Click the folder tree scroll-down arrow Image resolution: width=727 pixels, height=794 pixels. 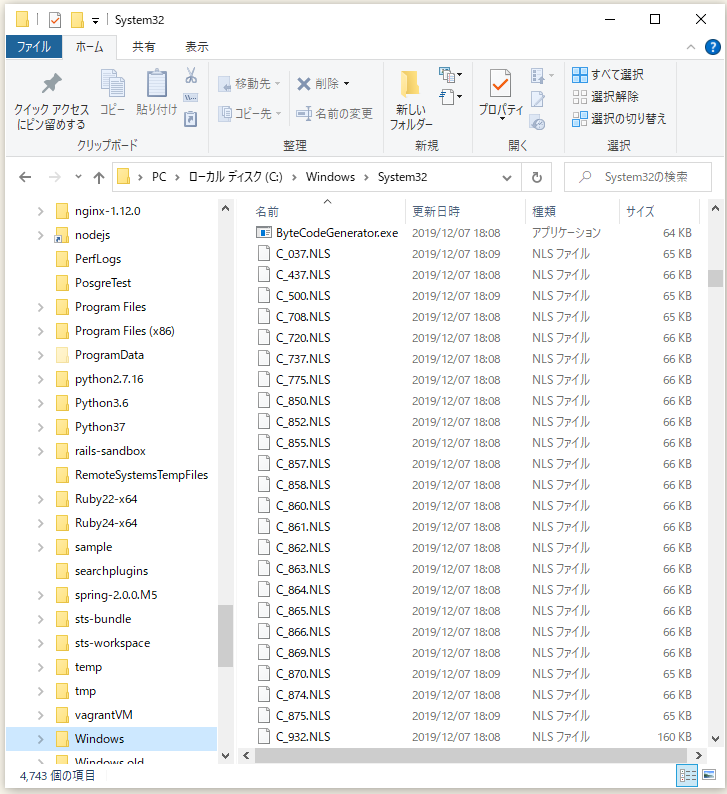(226, 756)
